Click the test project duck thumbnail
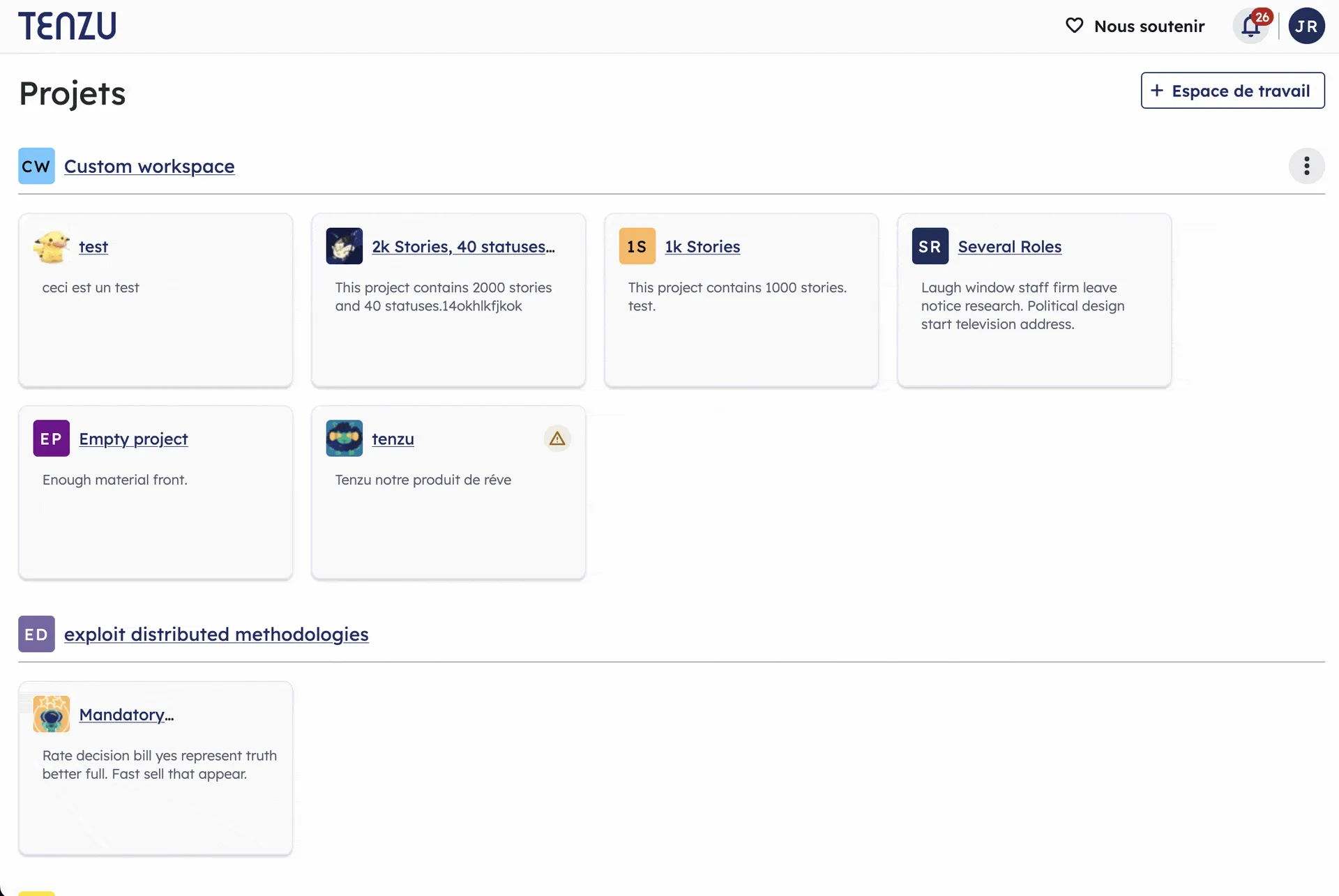1339x896 pixels. pyautogui.click(x=52, y=246)
